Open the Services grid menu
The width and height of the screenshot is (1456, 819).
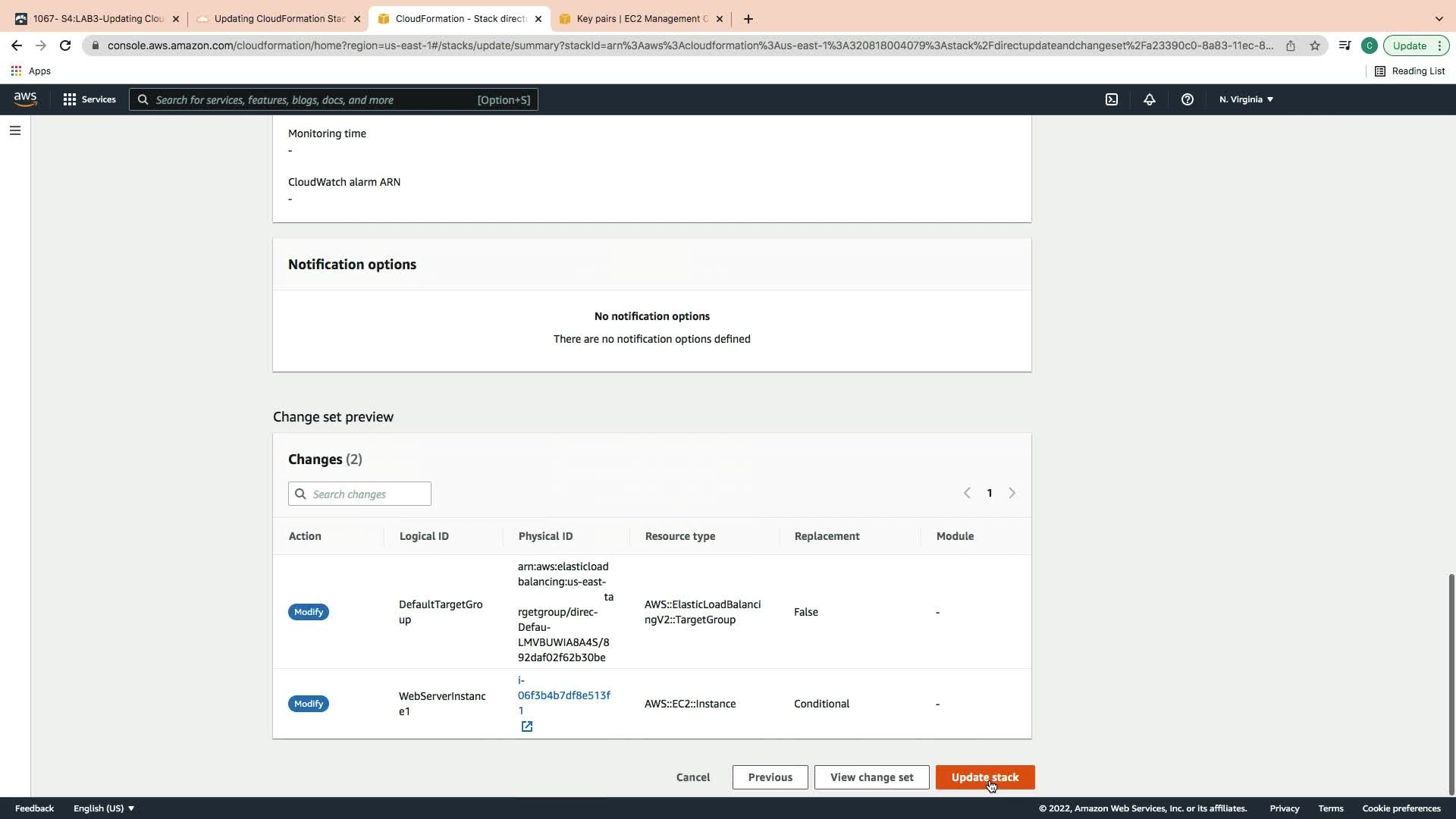89,99
